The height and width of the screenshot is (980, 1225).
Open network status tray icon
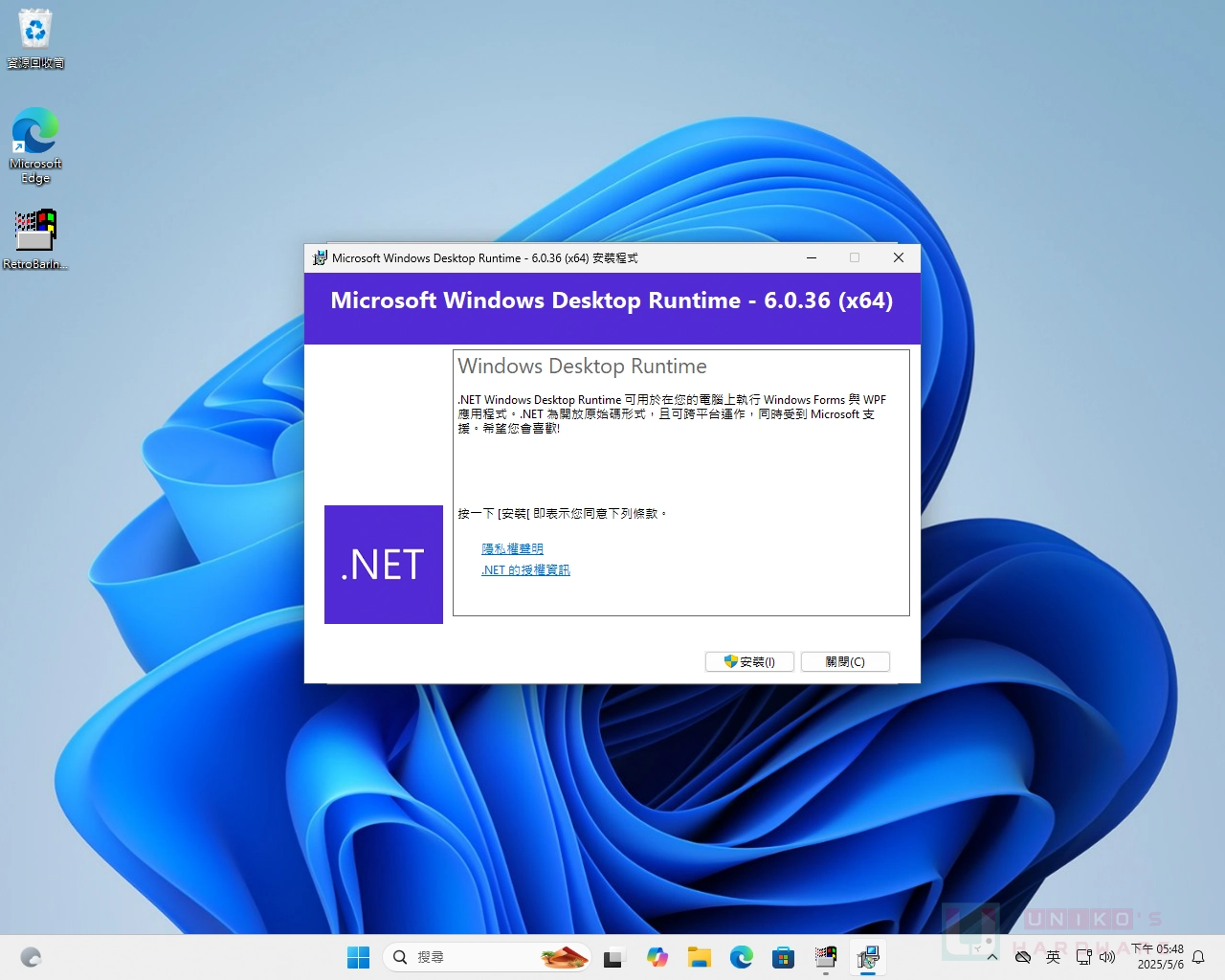tap(1083, 957)
